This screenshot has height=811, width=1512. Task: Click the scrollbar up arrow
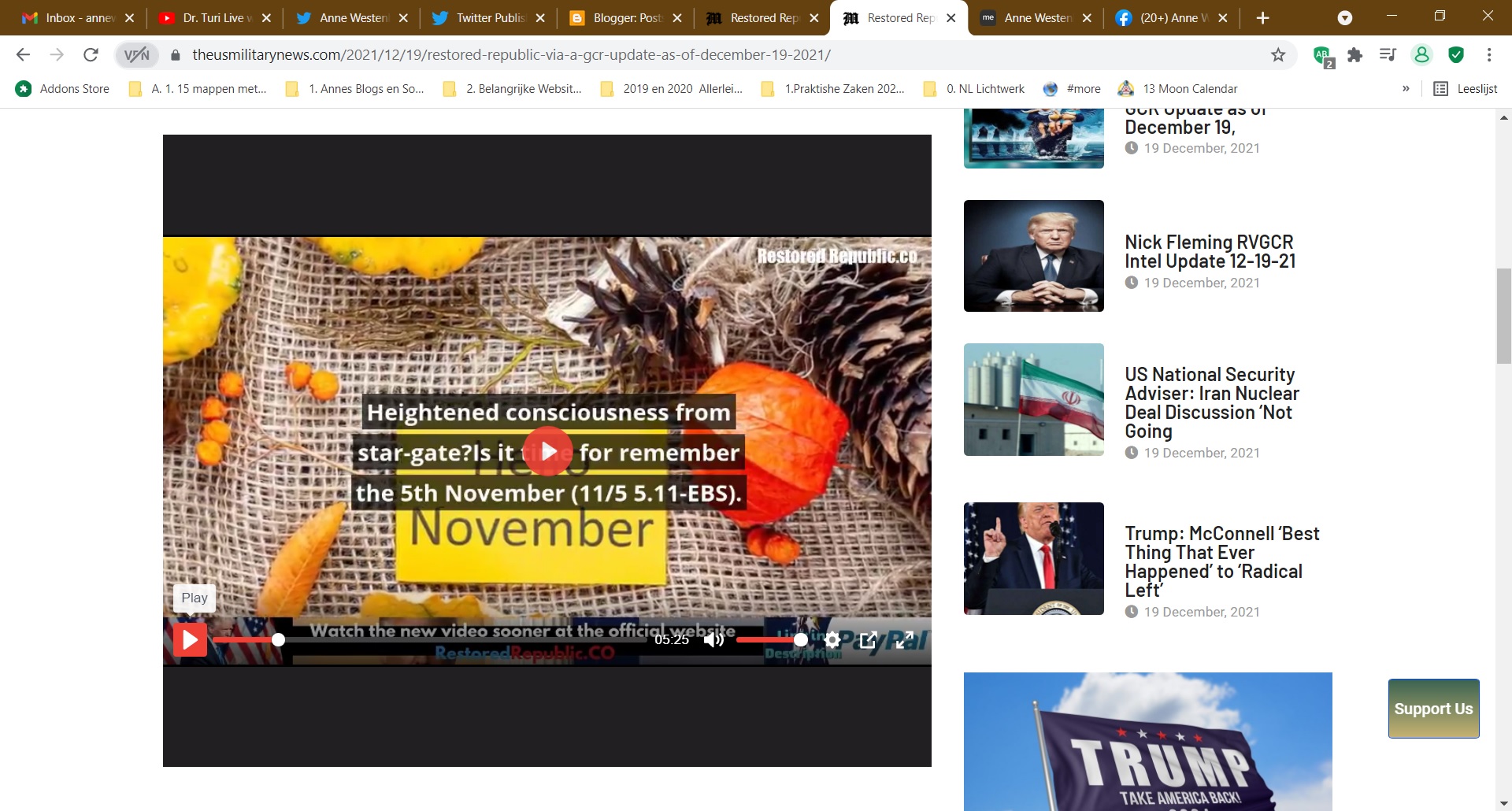(x=1504, y=117)
